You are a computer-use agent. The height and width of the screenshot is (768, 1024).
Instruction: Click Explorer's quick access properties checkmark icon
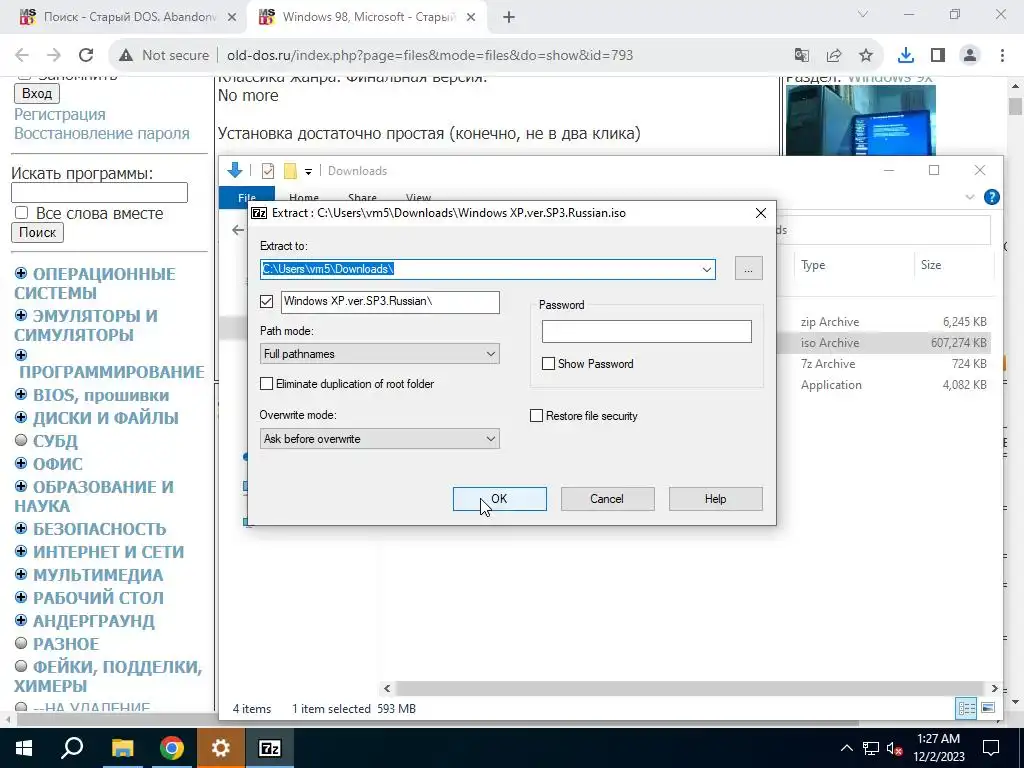pyautogui.click(x=268, y=171)
